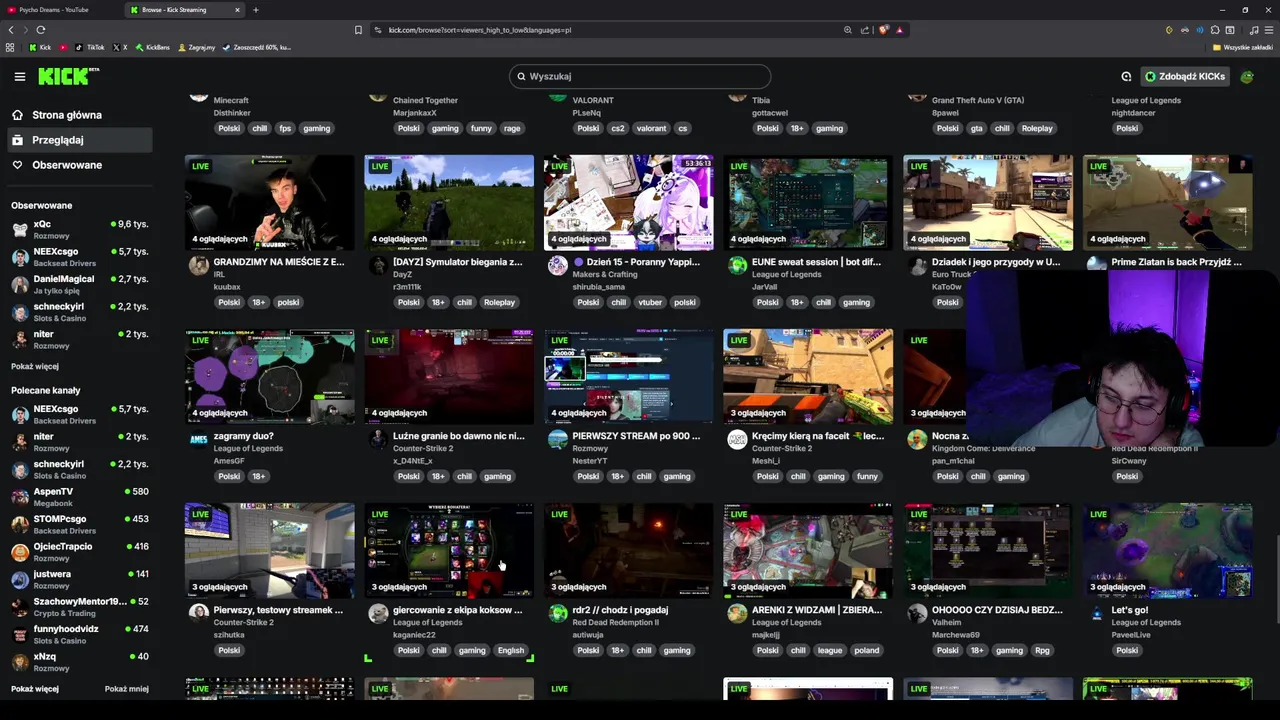Click the STOMPcsgo channel avatar
The width and height of the screenshot is (1280, 720).
(20, 524)
